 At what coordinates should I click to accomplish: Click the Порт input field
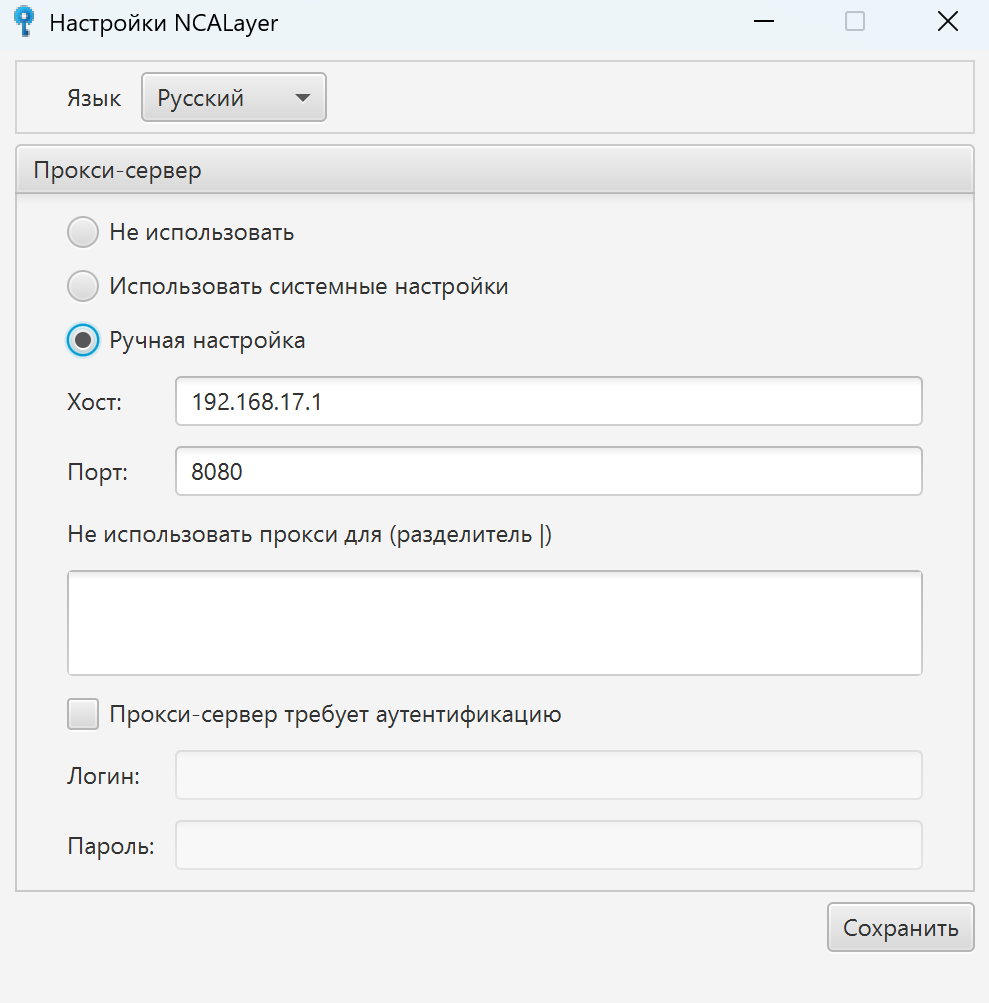click(x=548, y=471)
